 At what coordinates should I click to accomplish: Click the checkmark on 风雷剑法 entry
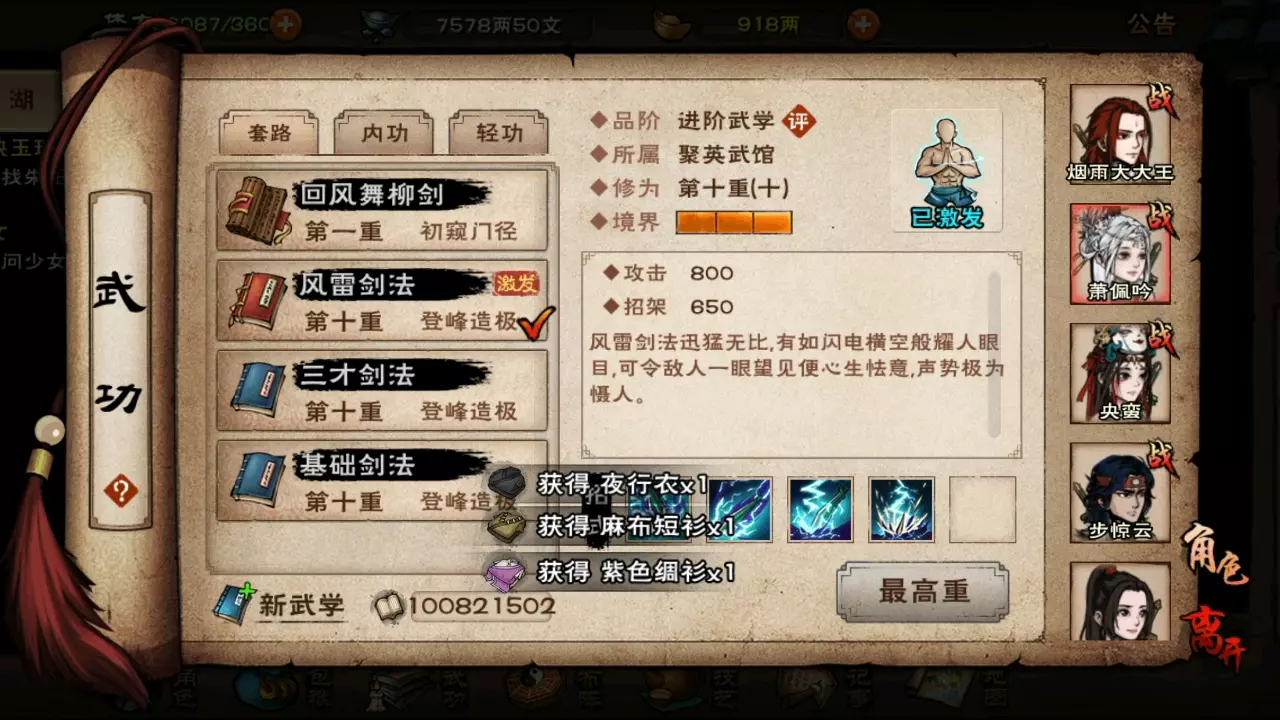click(536, 323)
